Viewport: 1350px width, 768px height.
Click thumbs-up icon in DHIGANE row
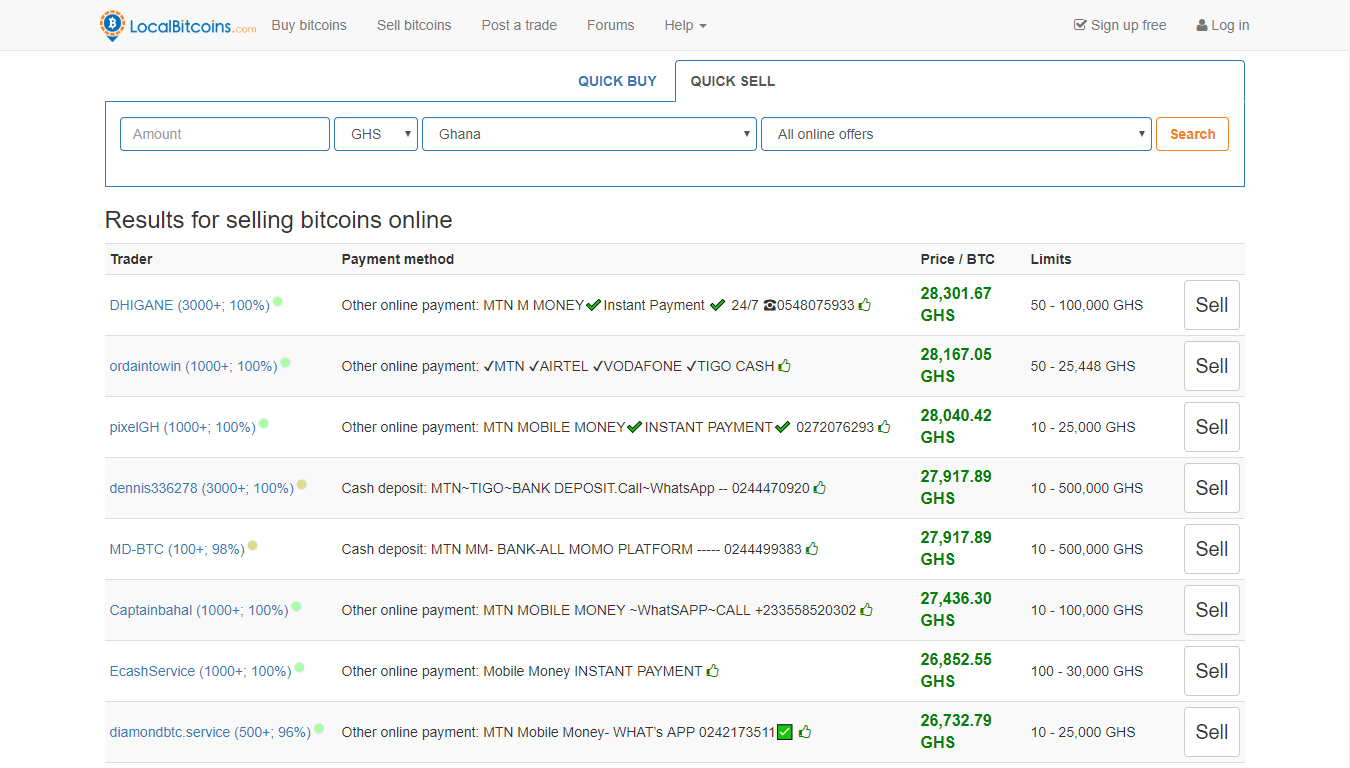(x=865, y=305)
